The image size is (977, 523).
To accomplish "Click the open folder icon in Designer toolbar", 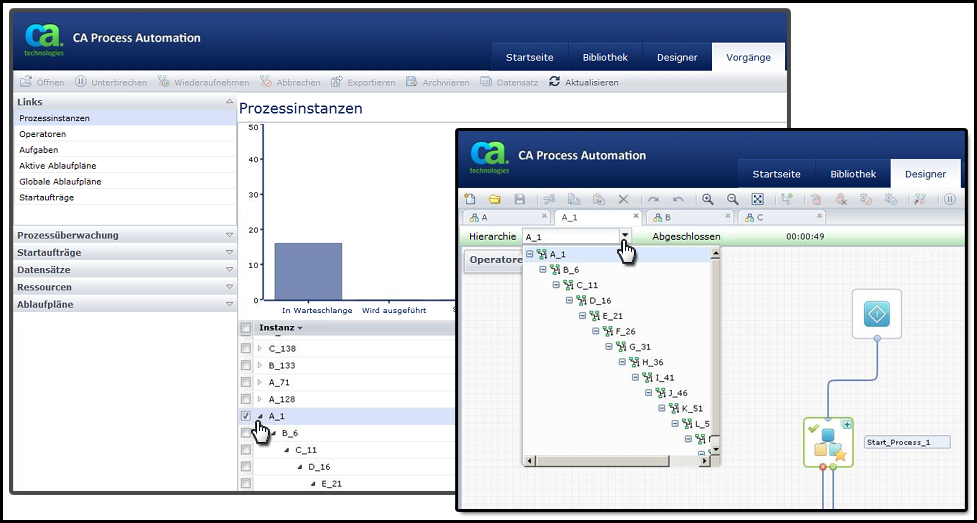I will (x=495, y=199).
